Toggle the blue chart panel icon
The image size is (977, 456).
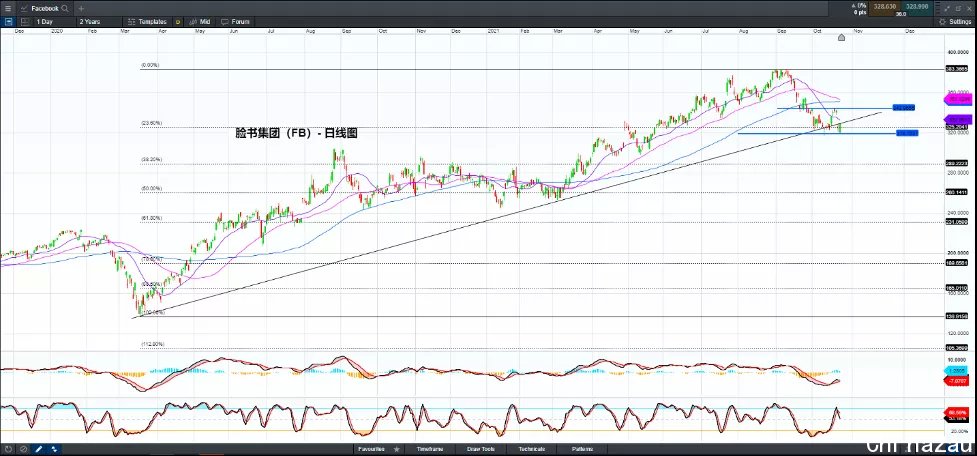tap(8, 21)
